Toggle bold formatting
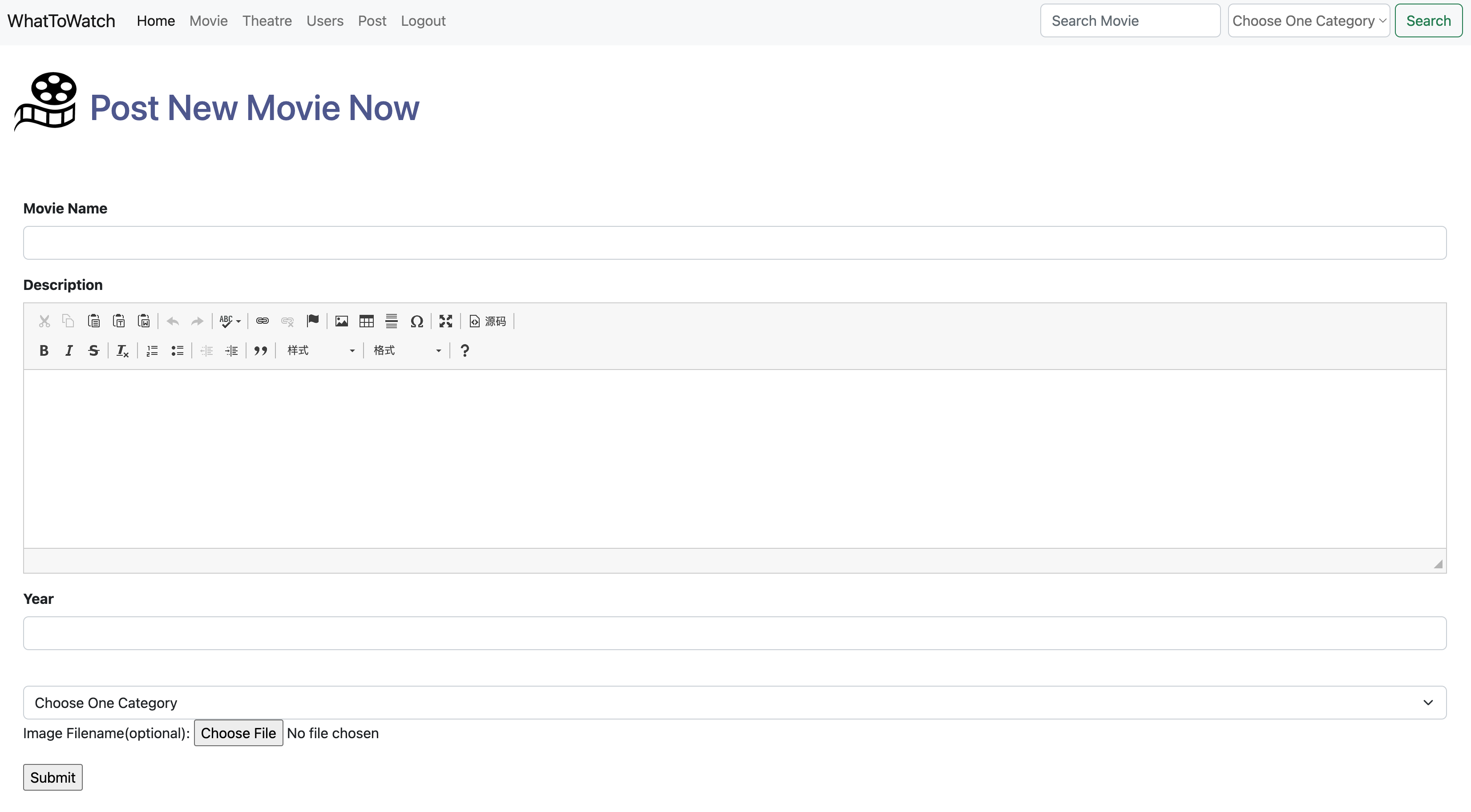This screenshot has height=812, width=1471. [x=44, y=350]
